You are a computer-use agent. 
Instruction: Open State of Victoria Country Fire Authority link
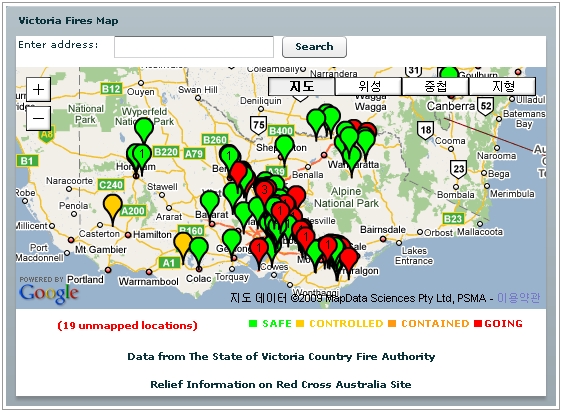coord(281,356)
